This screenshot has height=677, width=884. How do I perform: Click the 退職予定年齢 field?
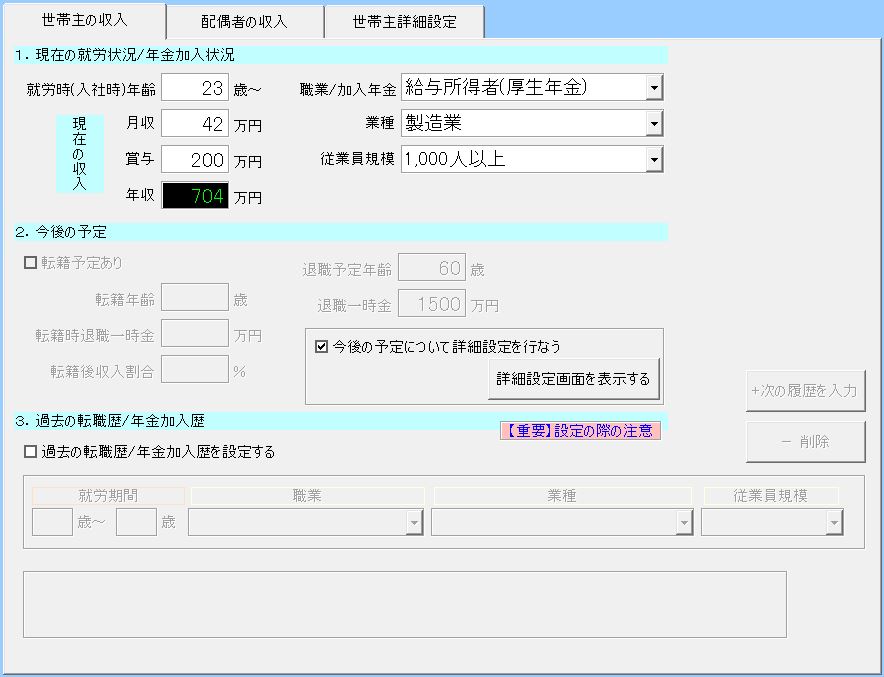pos(431,268)
